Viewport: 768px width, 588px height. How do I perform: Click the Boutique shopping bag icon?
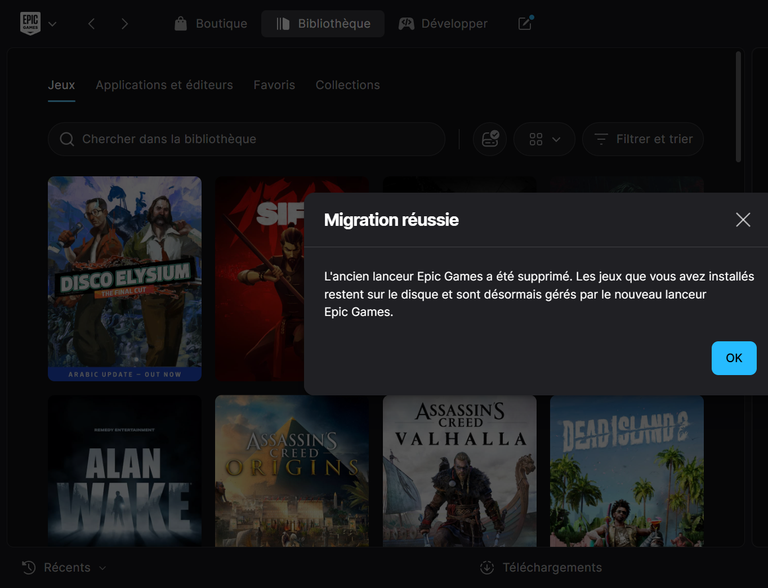point(181,24)
